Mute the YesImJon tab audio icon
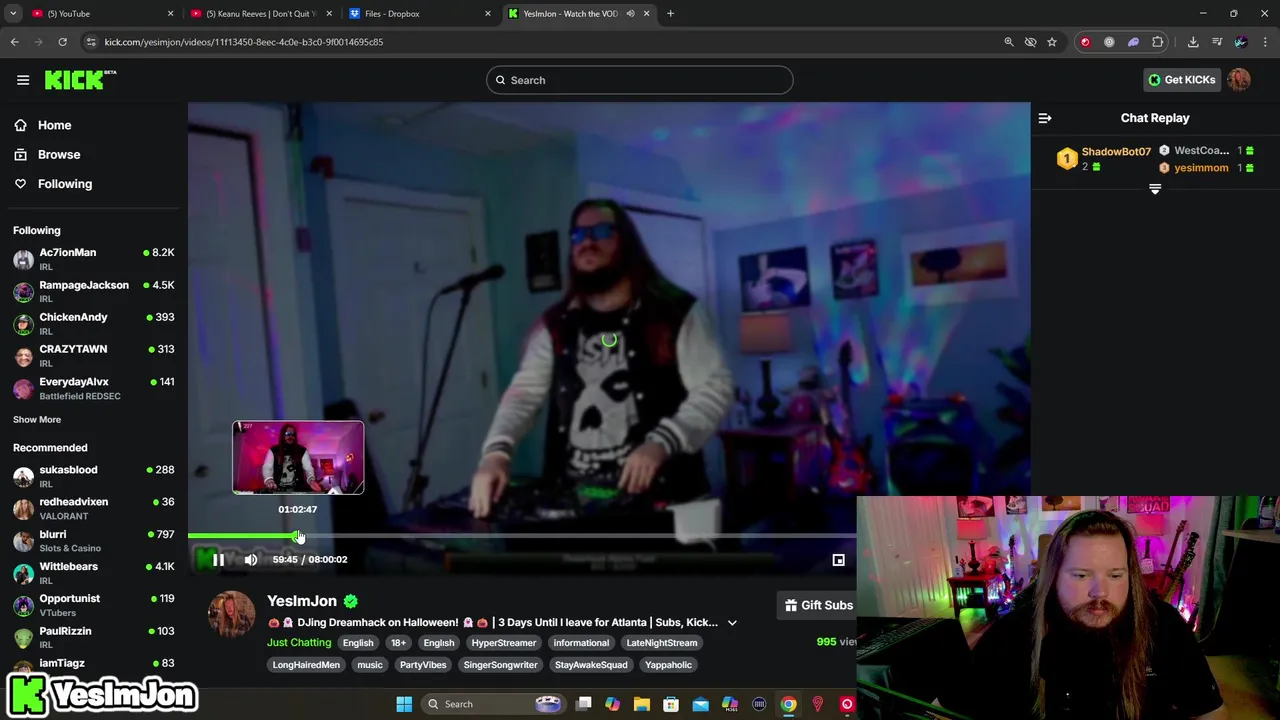1280x720 pixels. coord(630,13)
